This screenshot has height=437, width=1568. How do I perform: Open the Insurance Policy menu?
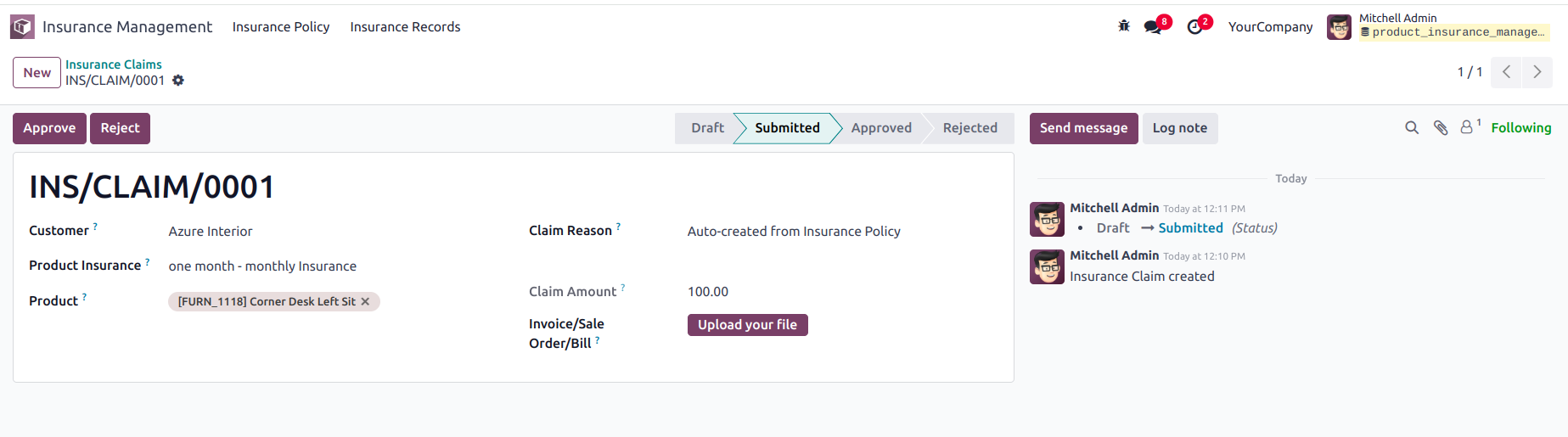pyautogui.click(x=281, y=27)
